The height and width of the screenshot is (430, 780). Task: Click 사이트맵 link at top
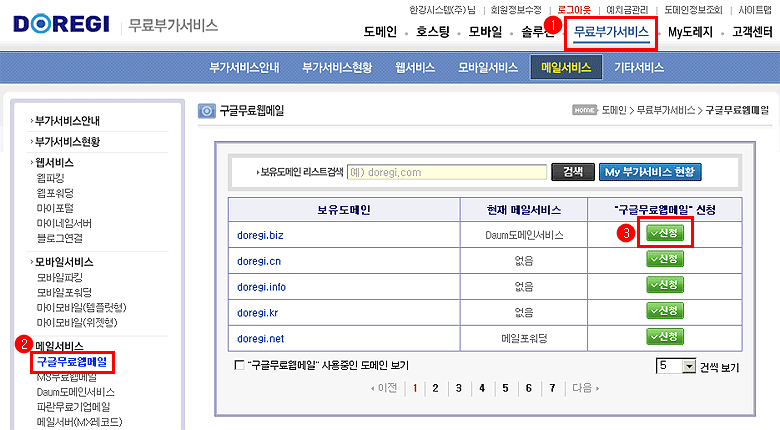[x=755, y=10]
